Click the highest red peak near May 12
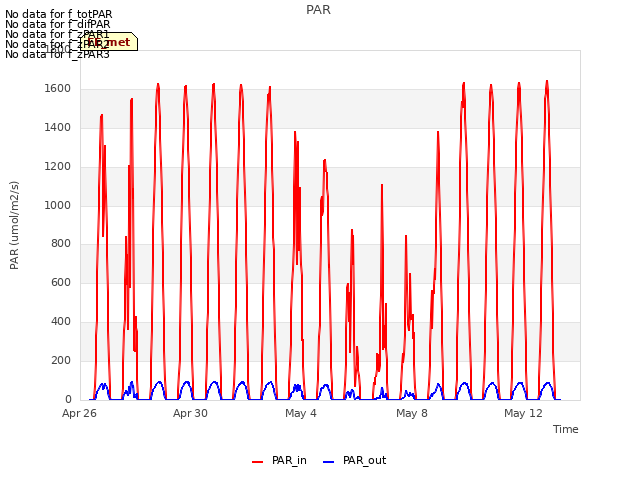The height and width of the screenshot is (480, 640). 547,82
